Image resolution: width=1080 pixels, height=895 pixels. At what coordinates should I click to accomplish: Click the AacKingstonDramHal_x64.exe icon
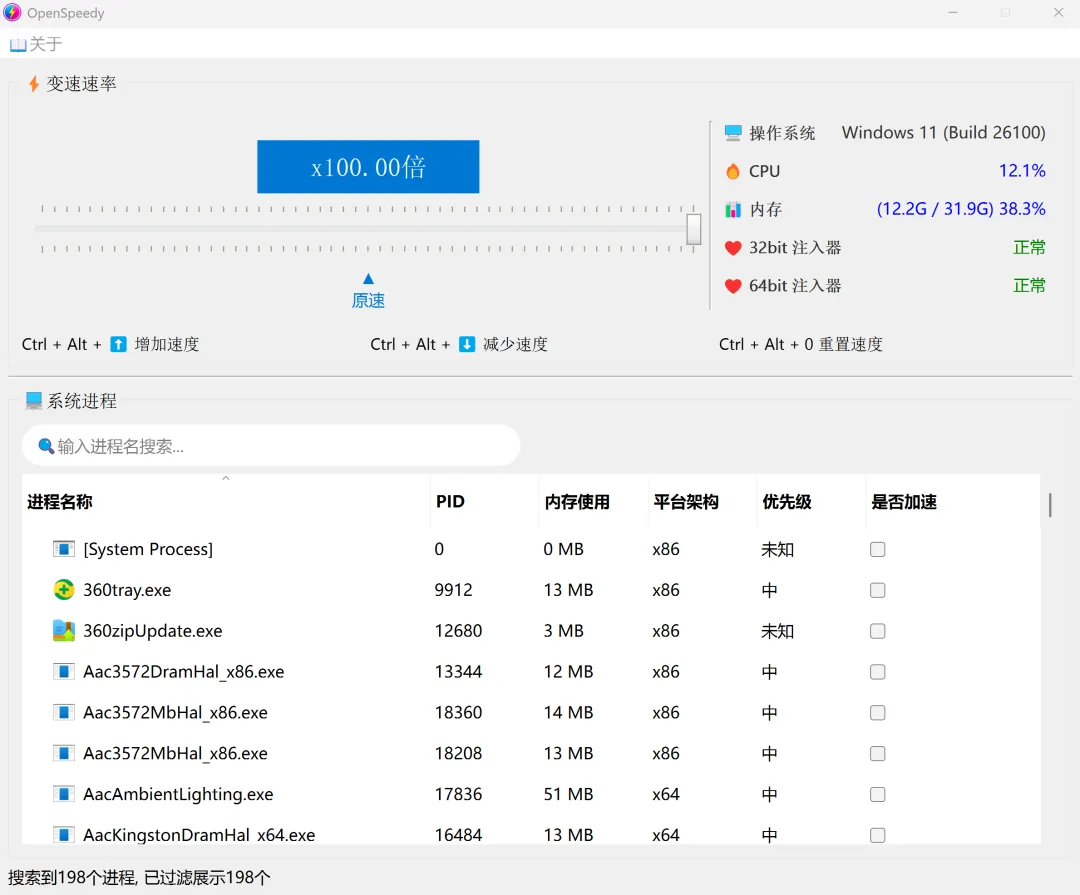pyautogui.click(x=63, y=835)
